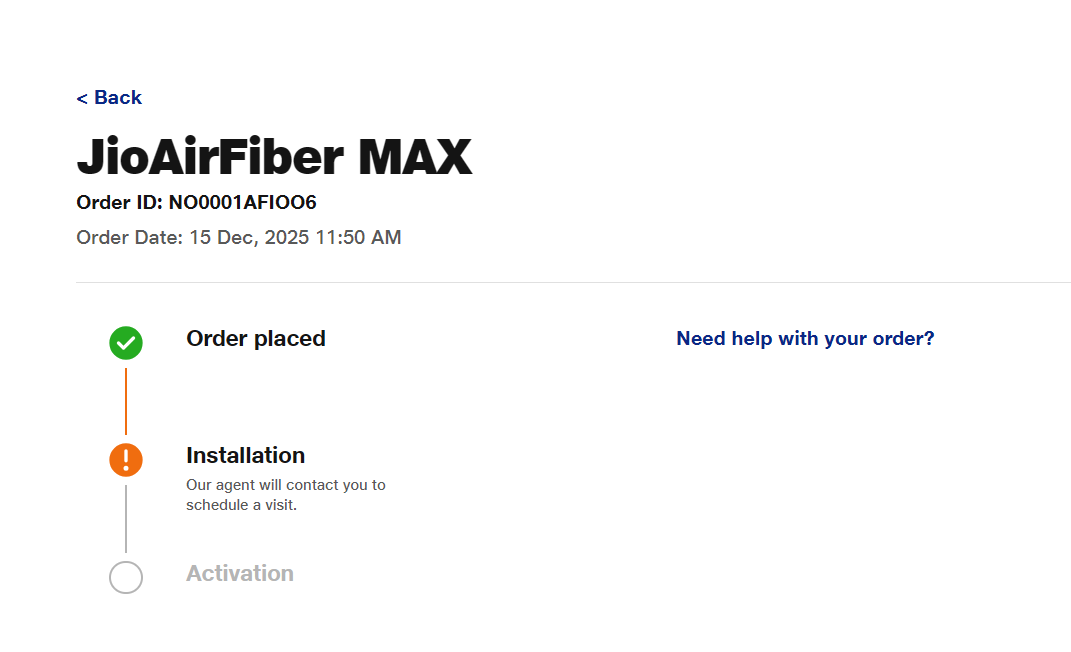The height and width of the screenshot is (652, 1071).
Task: Click the greyed-out Activation step label
Action: [240, 574]
